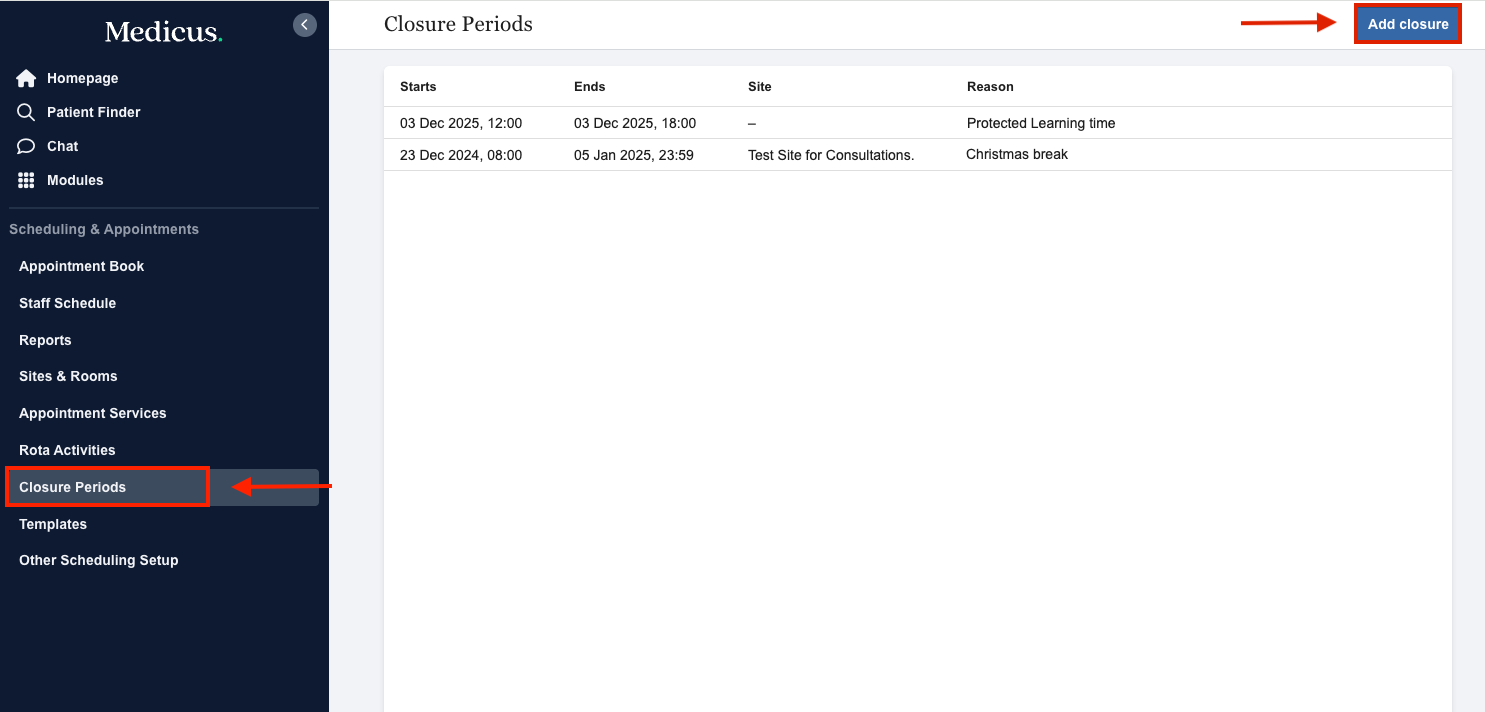Open Appointment Book in sidebar

81,266
